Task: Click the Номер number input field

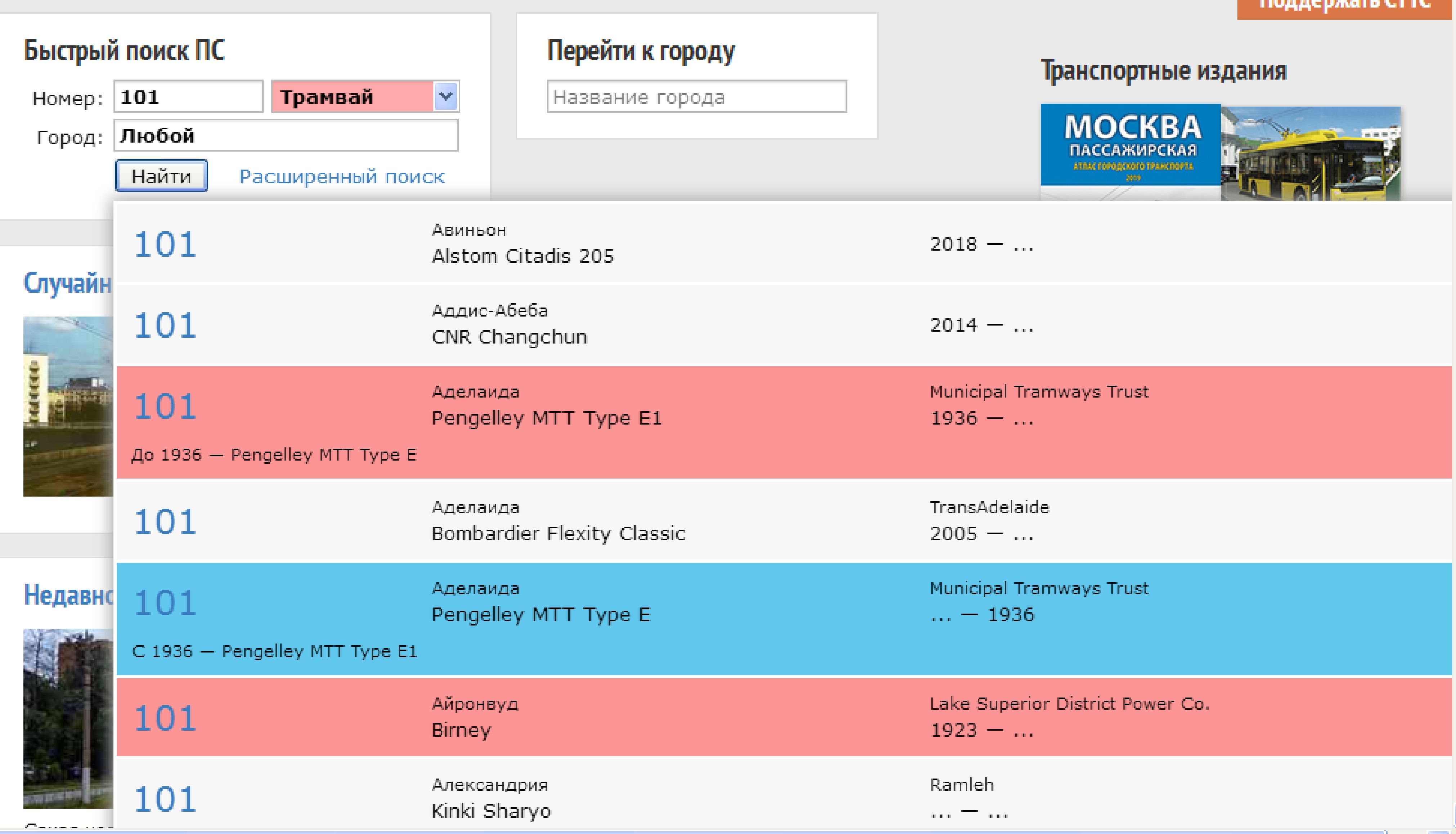Action: 188,97
